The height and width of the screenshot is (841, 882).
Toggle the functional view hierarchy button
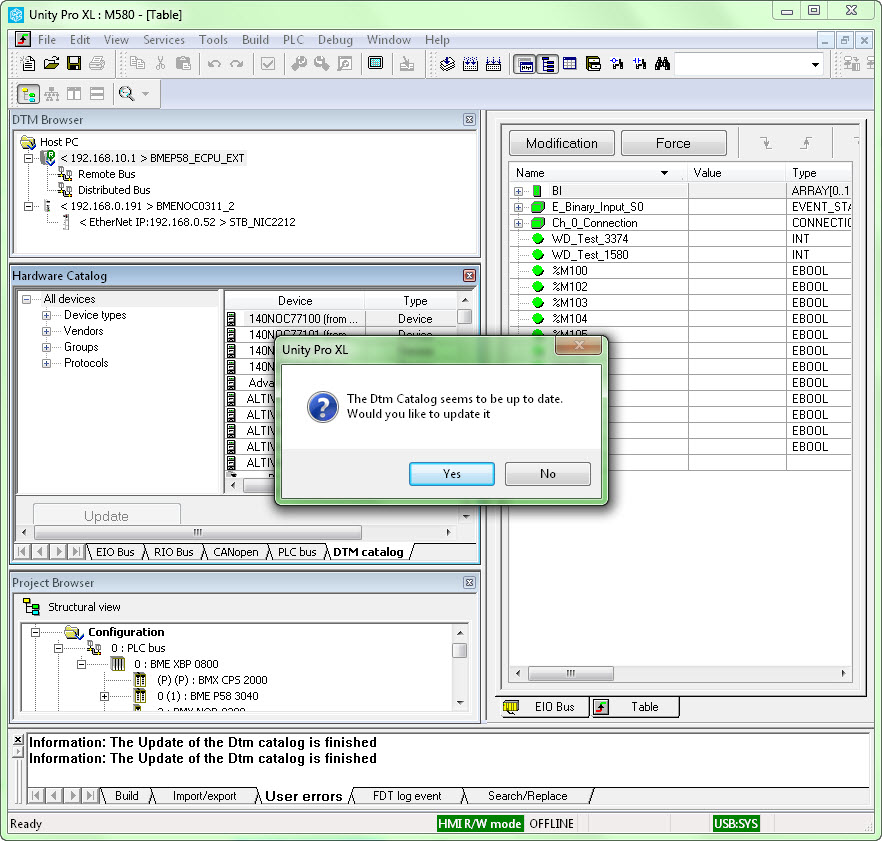(x=52, y=93)
